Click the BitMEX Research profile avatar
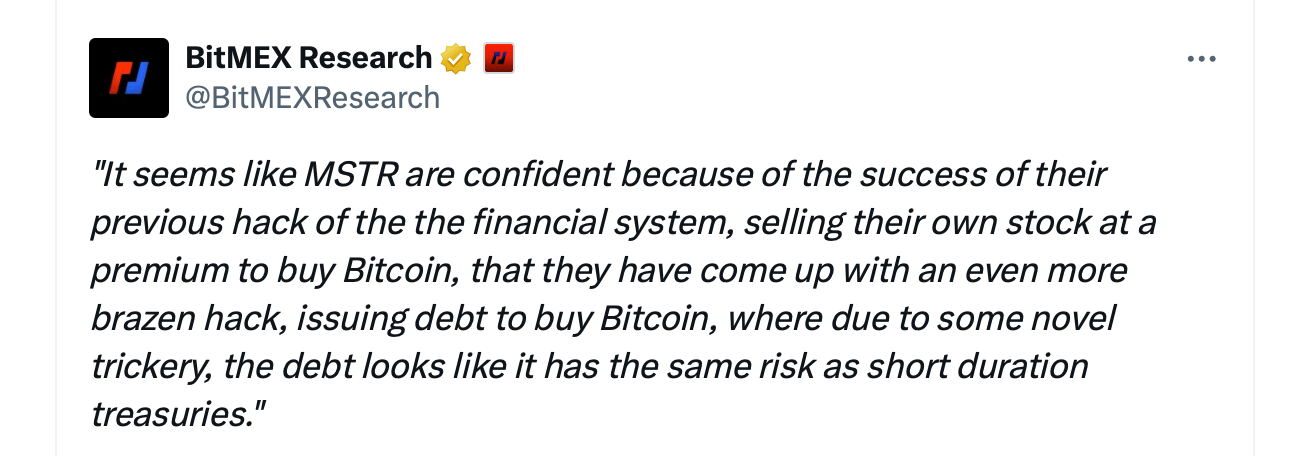Viewport: 1294px width, 456px height. click(128, 78)
